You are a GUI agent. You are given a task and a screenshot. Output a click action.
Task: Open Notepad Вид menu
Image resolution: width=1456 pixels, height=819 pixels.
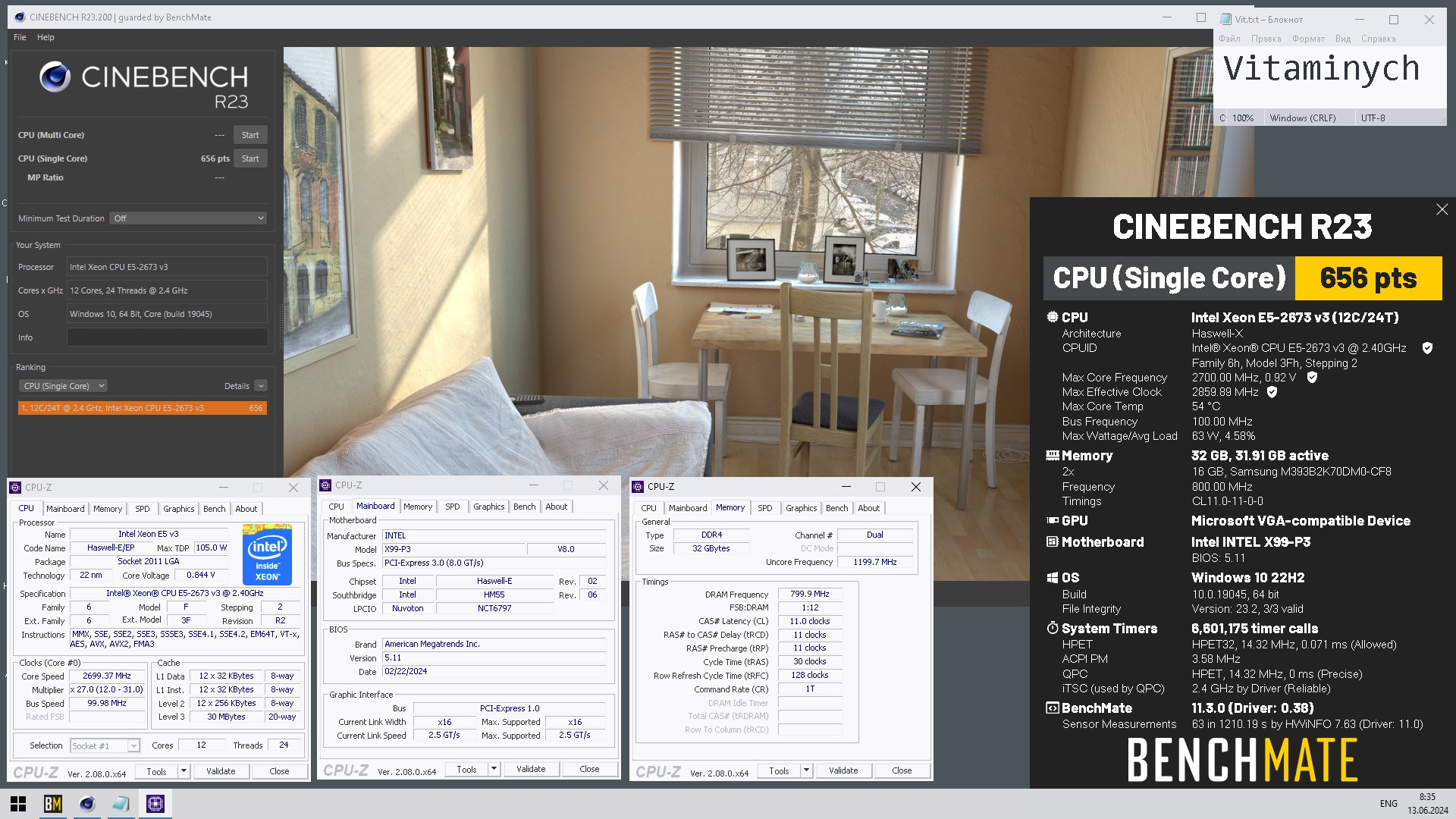click(1343, 39)
